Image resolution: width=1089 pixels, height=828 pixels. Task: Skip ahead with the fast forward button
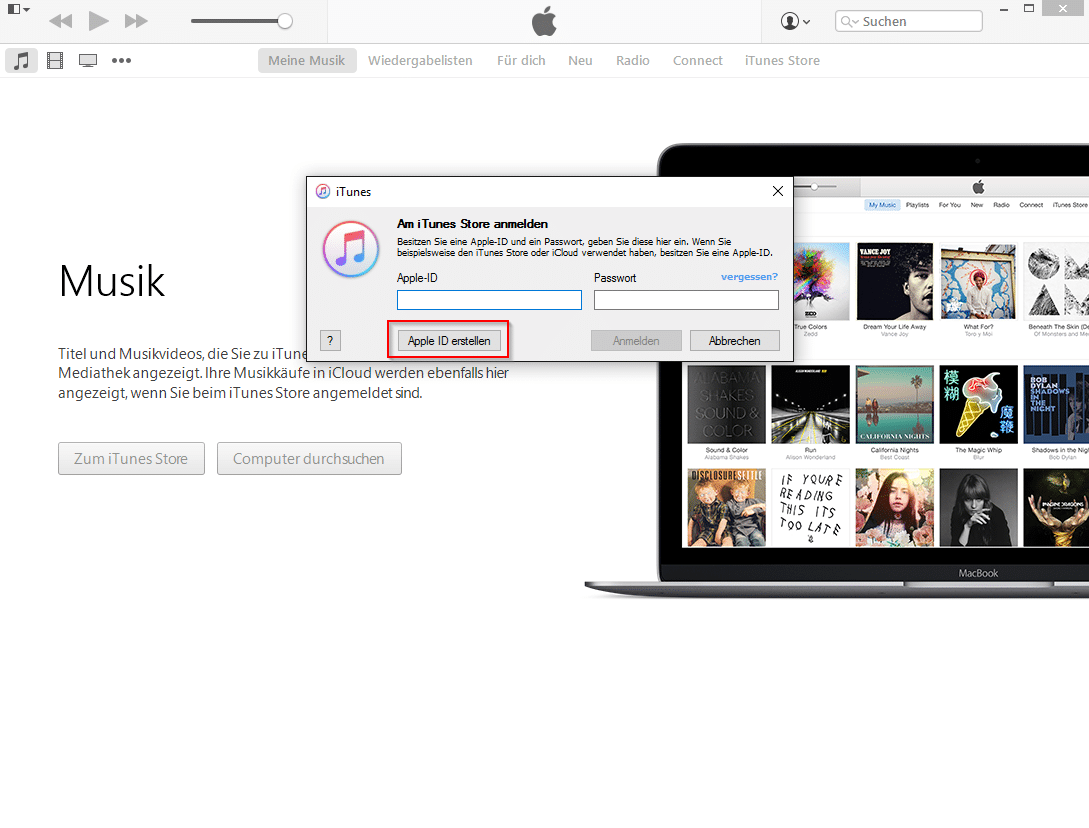[x=136, y=21]
